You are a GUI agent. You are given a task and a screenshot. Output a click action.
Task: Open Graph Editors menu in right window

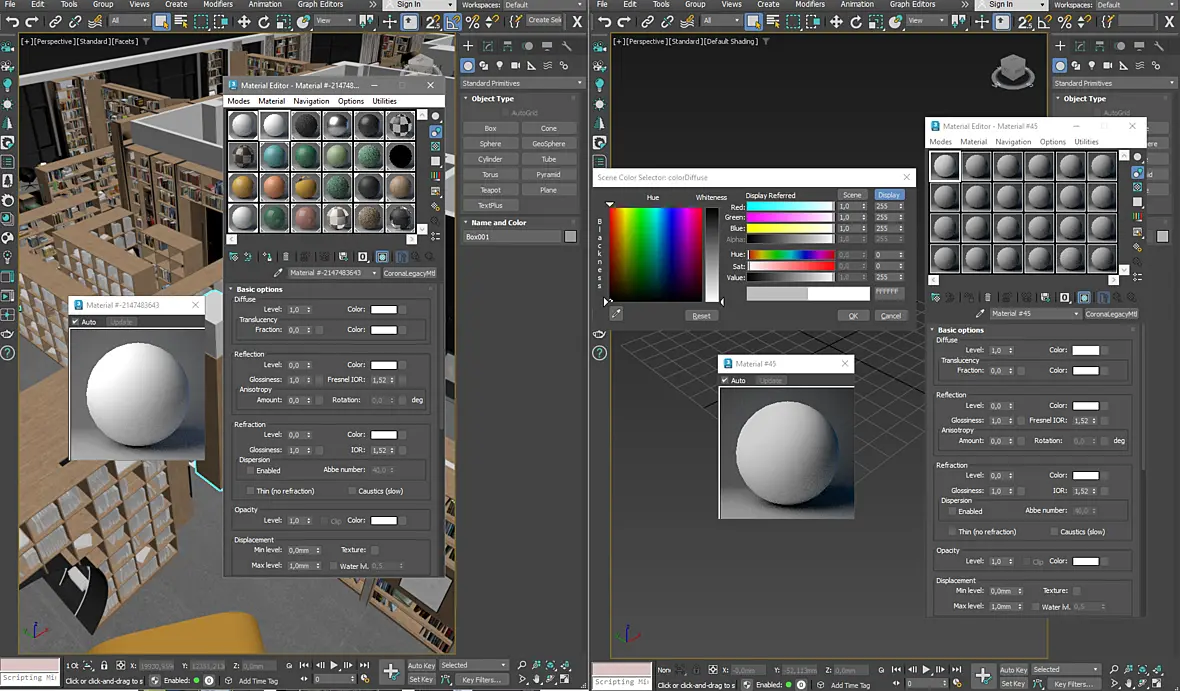tap(912, 5)
